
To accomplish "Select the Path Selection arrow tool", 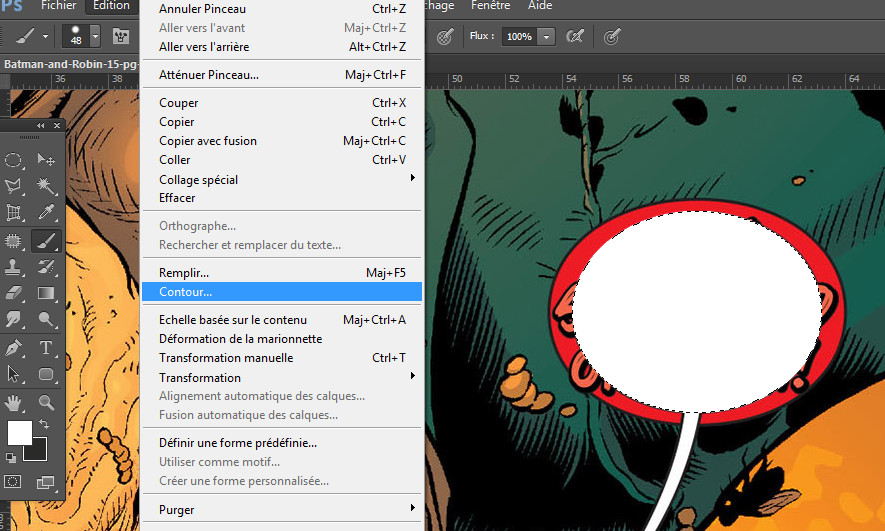I will coord(13,374).
